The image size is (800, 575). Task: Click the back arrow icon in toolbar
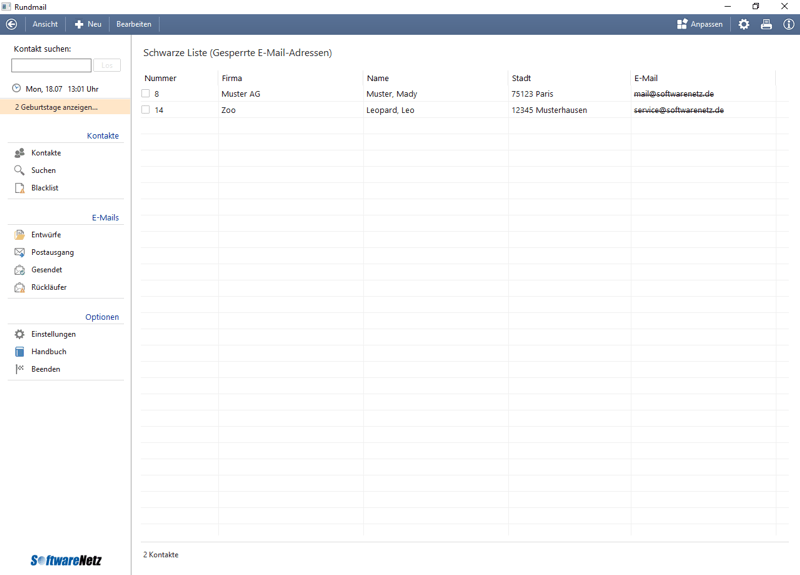pos(12,24)
